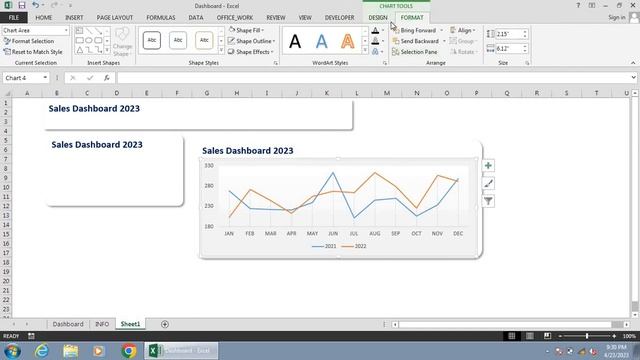Click Excel Help question mark
640x360 pixels.
[578, 6]
